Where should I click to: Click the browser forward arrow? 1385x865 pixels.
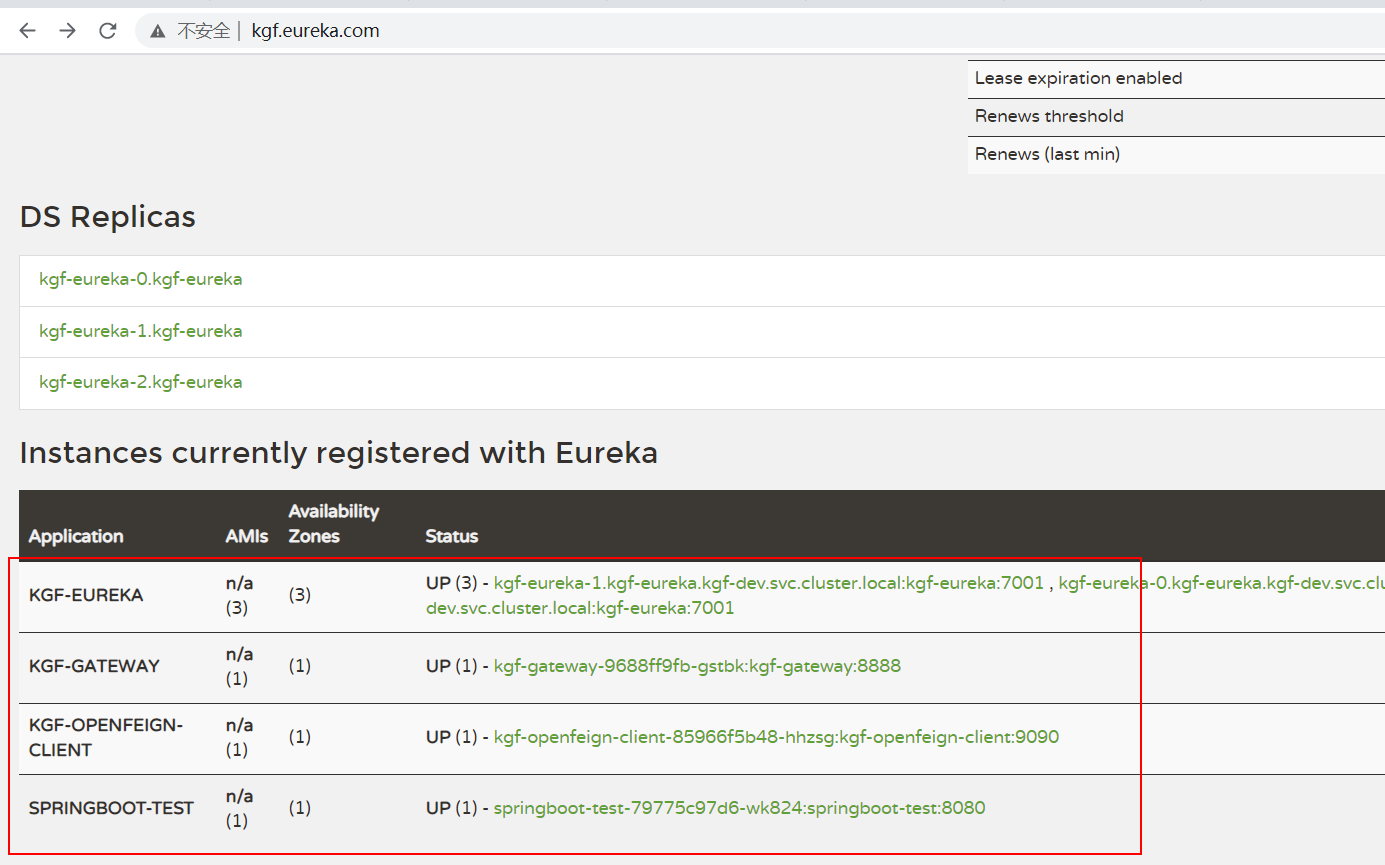[67, 31]
